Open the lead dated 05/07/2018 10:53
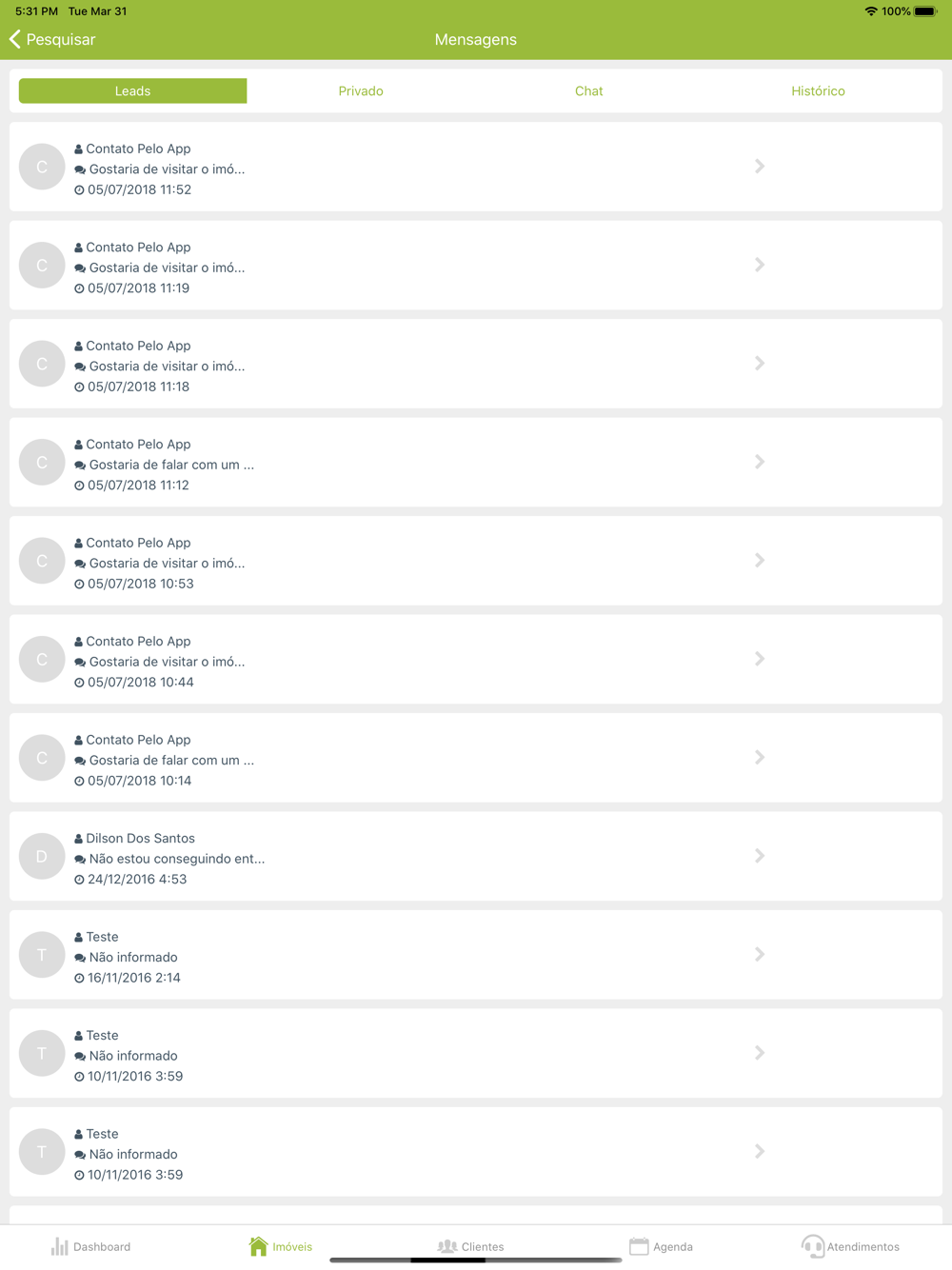 tap(476, 561)
